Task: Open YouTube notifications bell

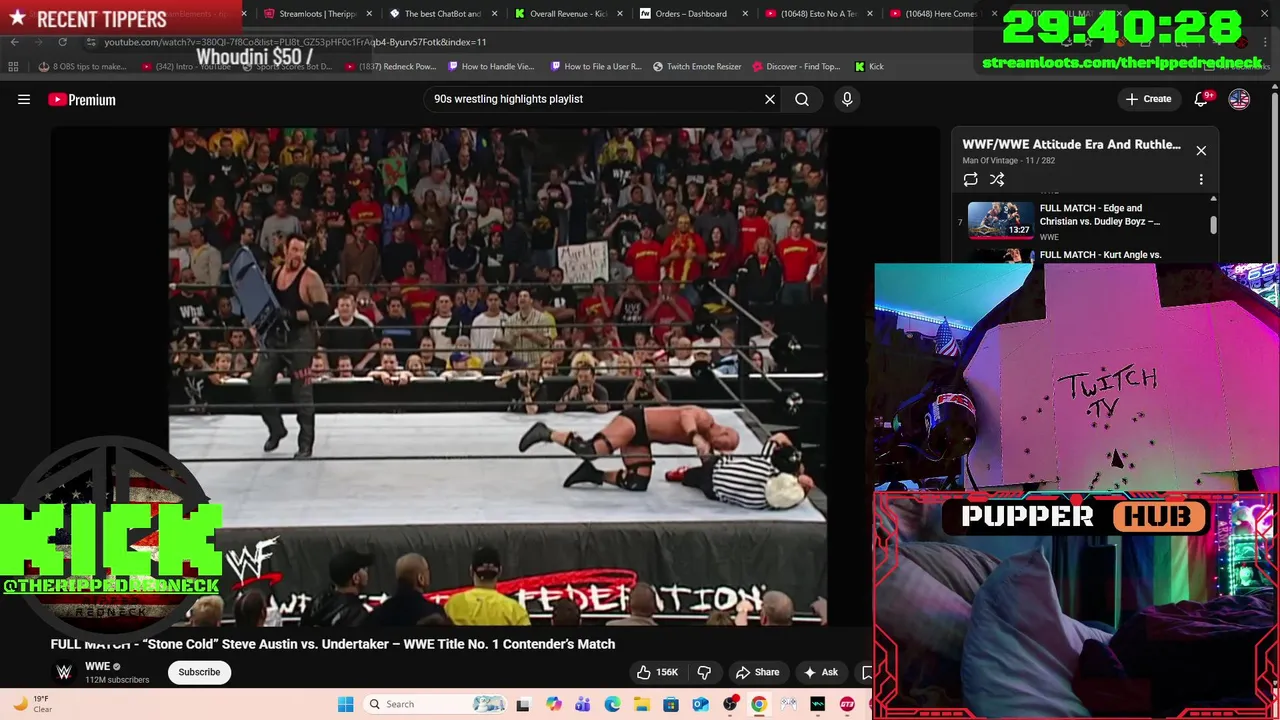Action: tap(1201, 99)
